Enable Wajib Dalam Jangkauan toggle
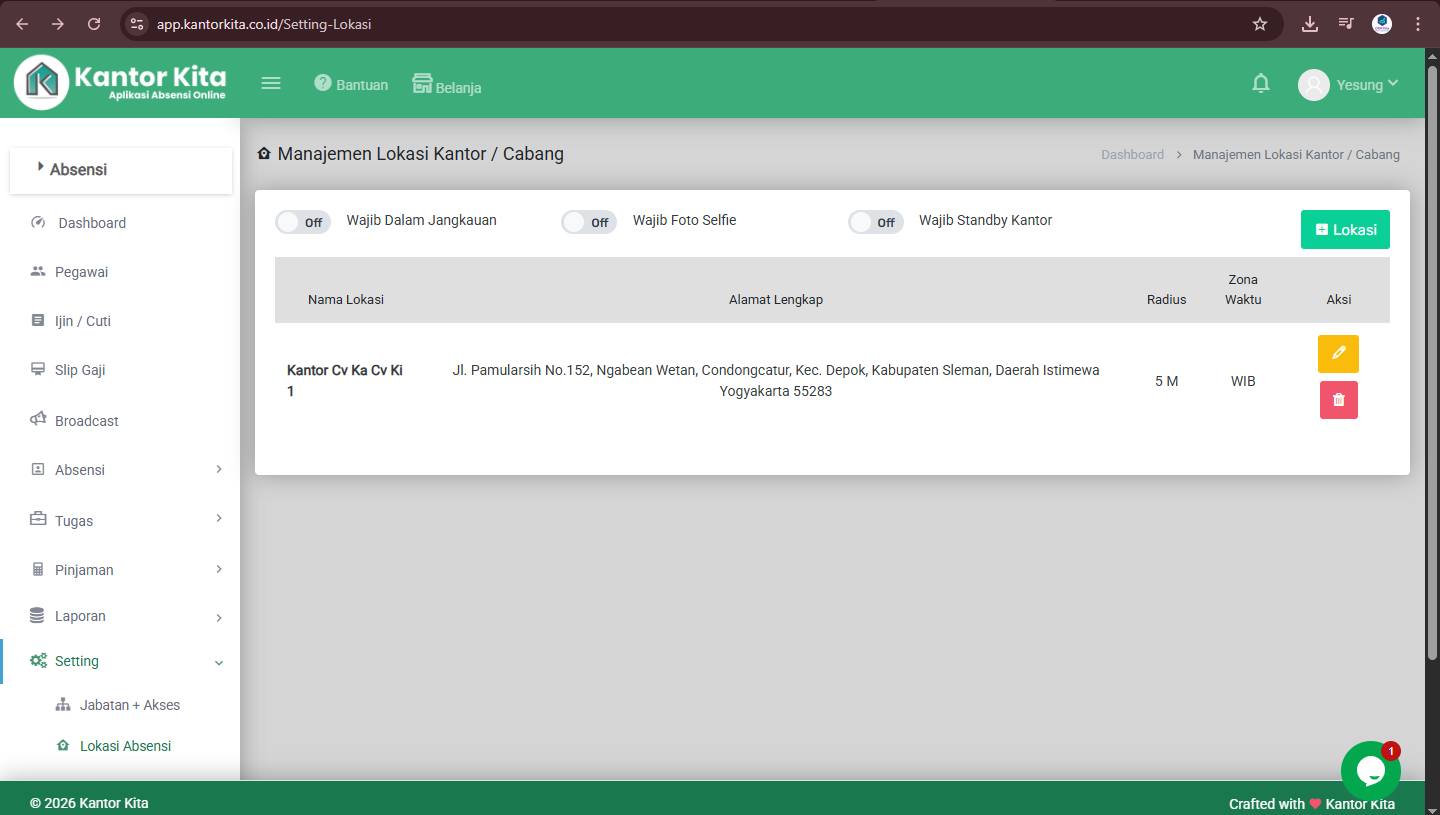 (x=303, y=222)
